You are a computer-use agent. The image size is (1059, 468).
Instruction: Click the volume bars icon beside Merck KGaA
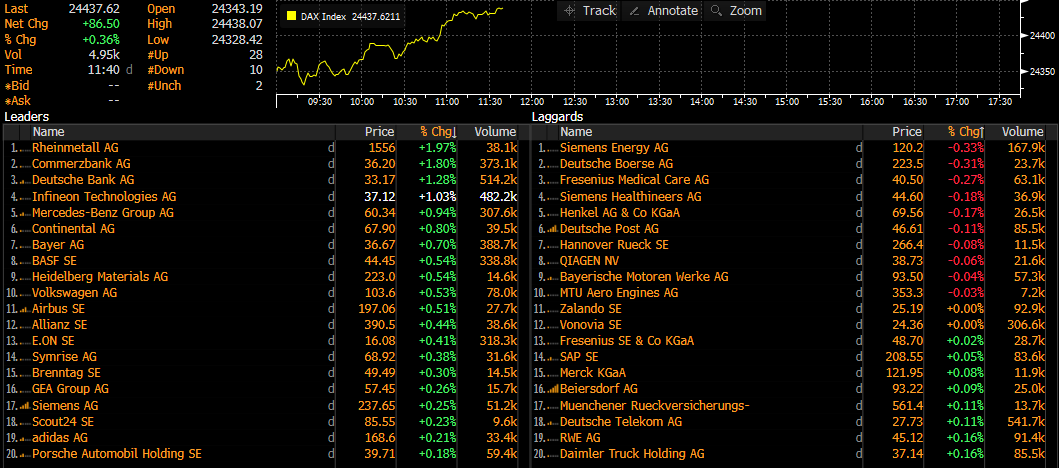point(553,374)
